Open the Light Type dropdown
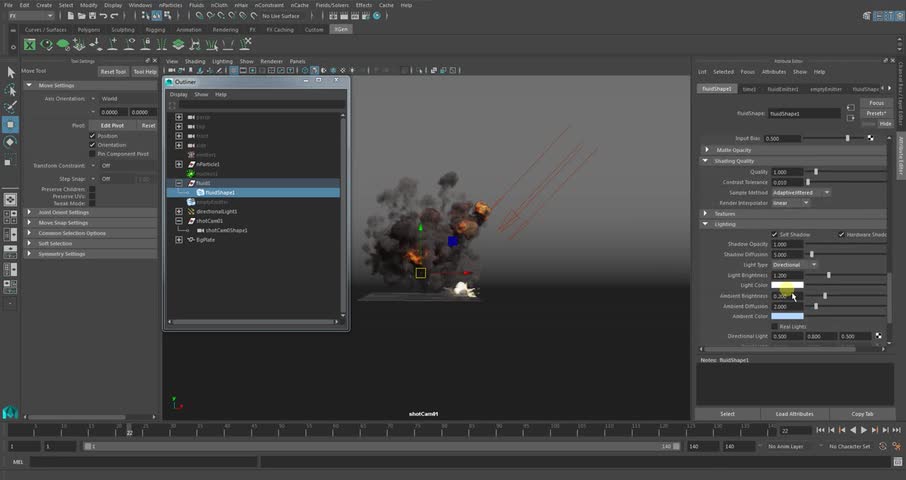906x480 pixels. (795, 265)
